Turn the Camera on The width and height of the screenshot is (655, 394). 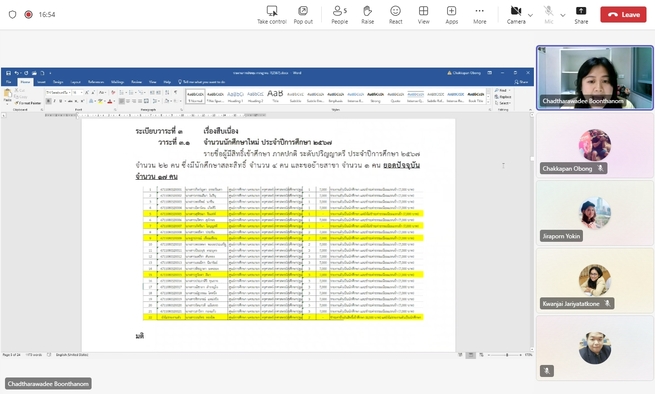[516, 15]
